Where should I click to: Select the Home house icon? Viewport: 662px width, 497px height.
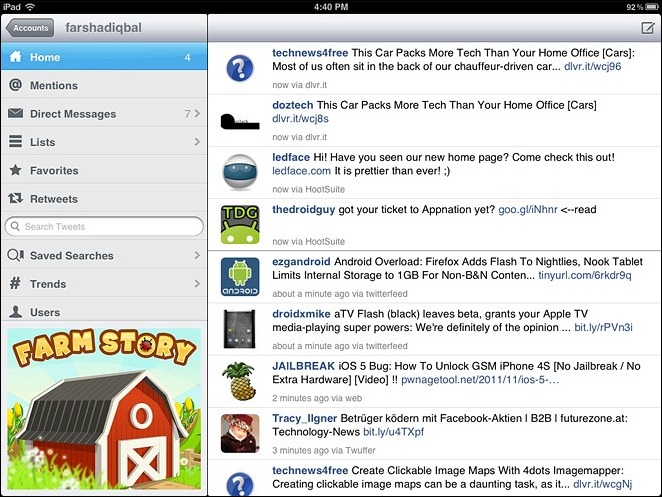(16, 57)
